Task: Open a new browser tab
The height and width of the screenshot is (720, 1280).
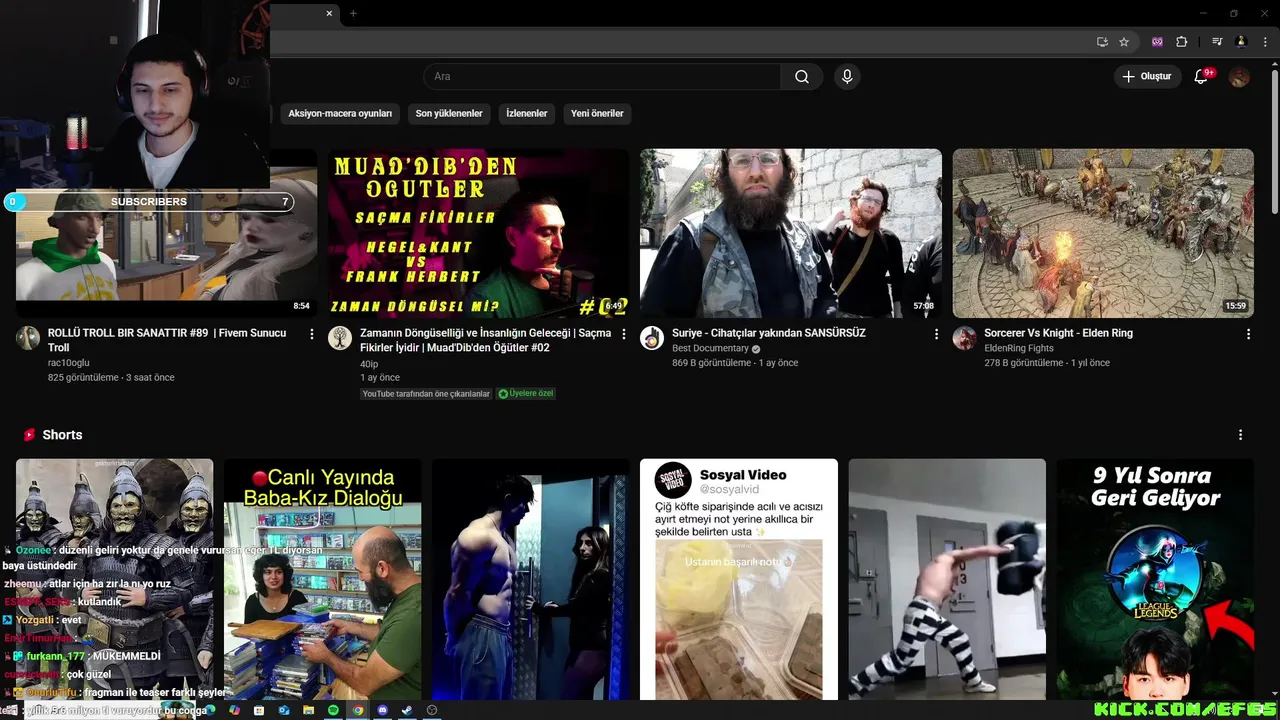Action: pyautogui.click(x=353, y=13)
